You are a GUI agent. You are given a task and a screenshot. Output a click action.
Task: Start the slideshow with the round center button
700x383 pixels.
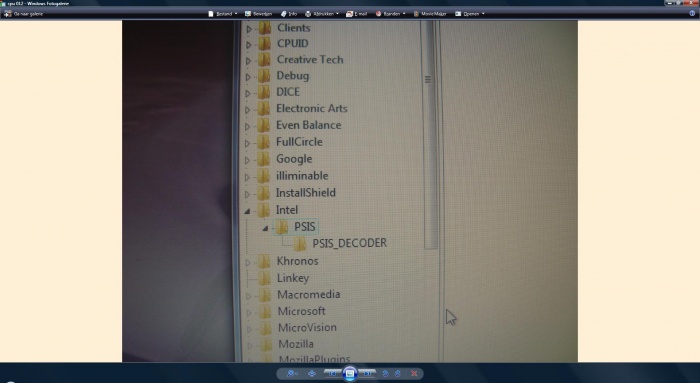tap(350, 374)
